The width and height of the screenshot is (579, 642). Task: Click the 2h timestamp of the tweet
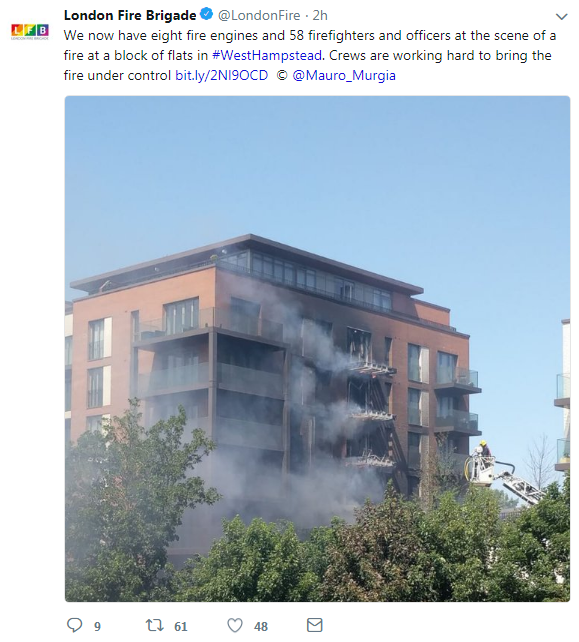(x=320, y=15)
